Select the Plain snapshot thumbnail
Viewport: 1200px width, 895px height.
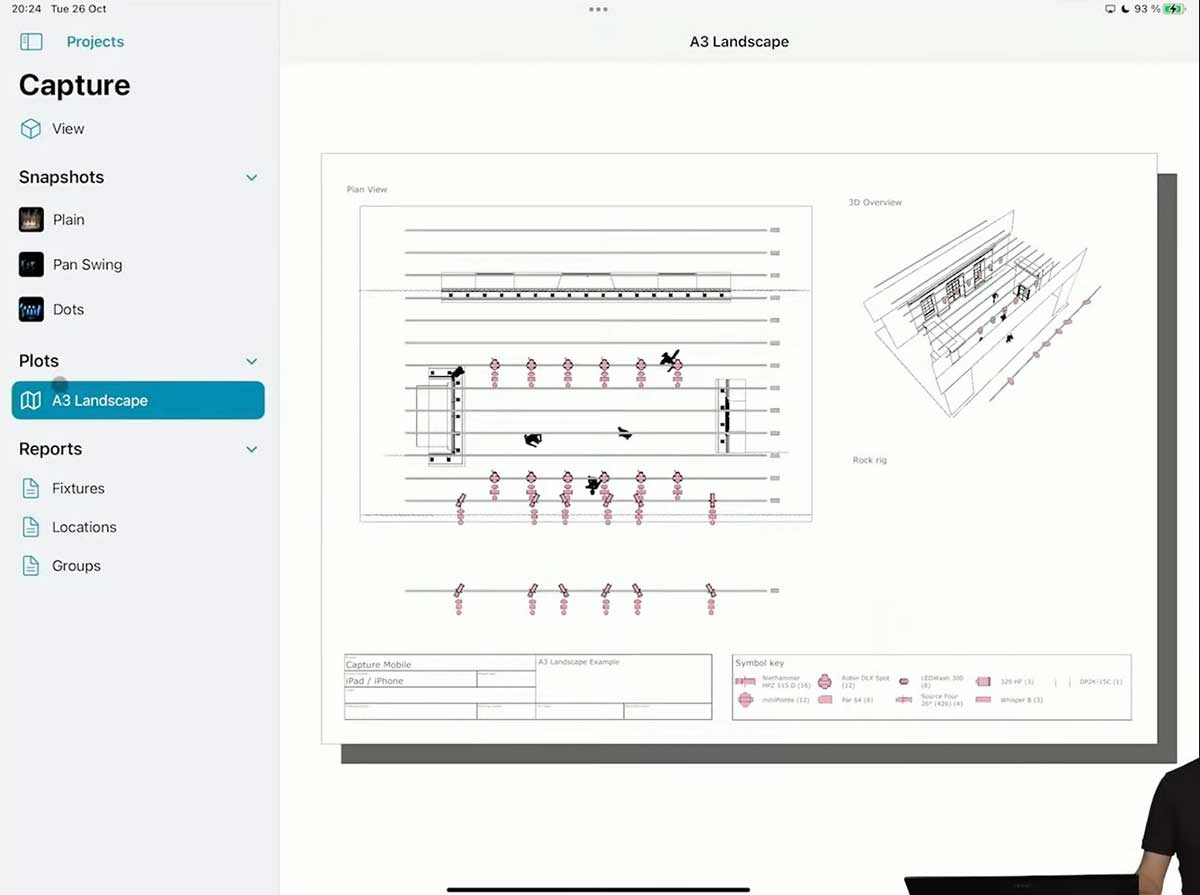click(x=31, y=220)
